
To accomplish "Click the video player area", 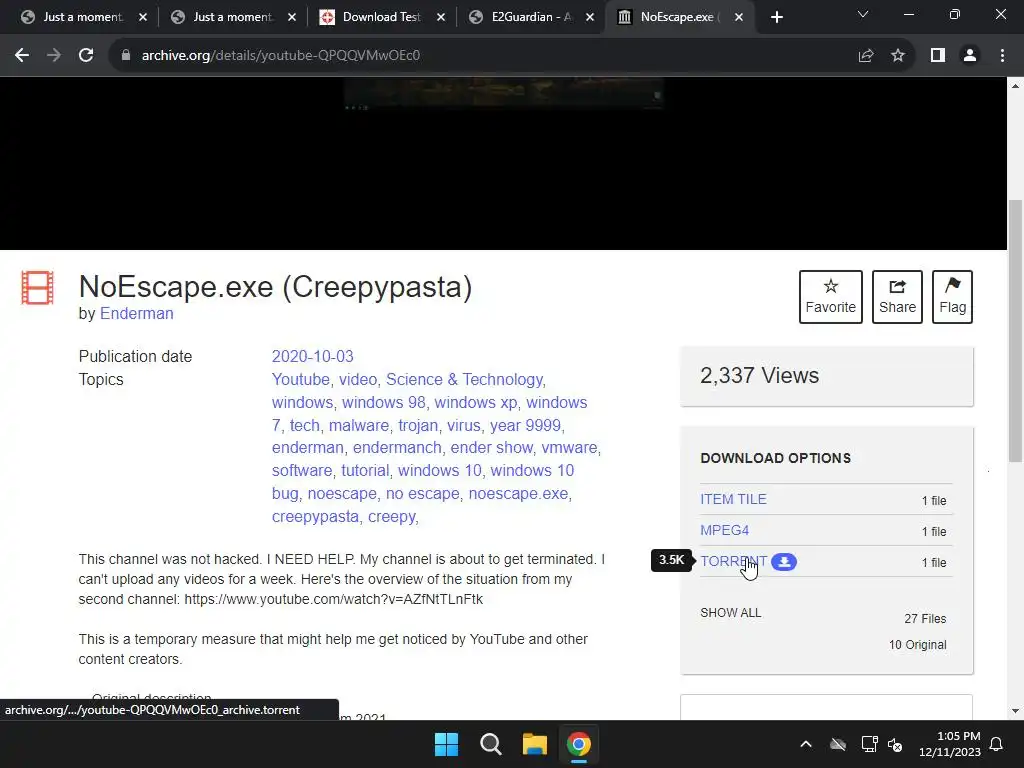I will tap(504, 163).
